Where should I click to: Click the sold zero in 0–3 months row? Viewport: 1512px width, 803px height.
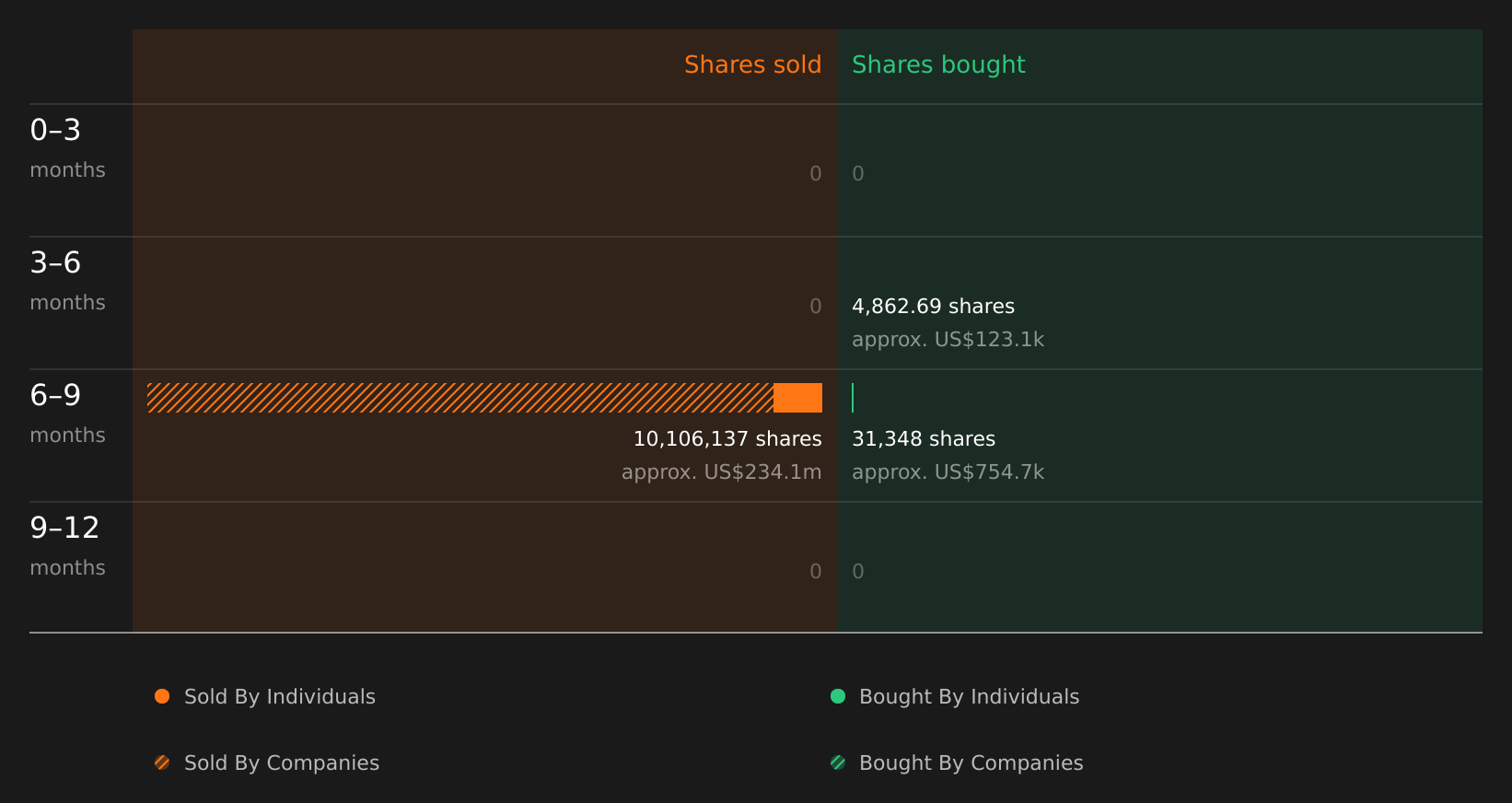click(816, 174)
